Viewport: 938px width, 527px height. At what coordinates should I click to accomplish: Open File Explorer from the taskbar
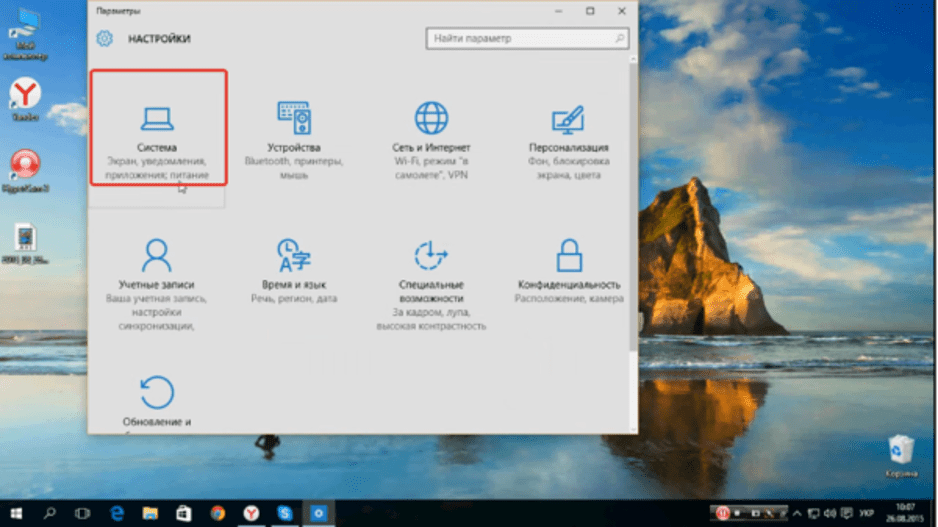(x=150, y=513)
